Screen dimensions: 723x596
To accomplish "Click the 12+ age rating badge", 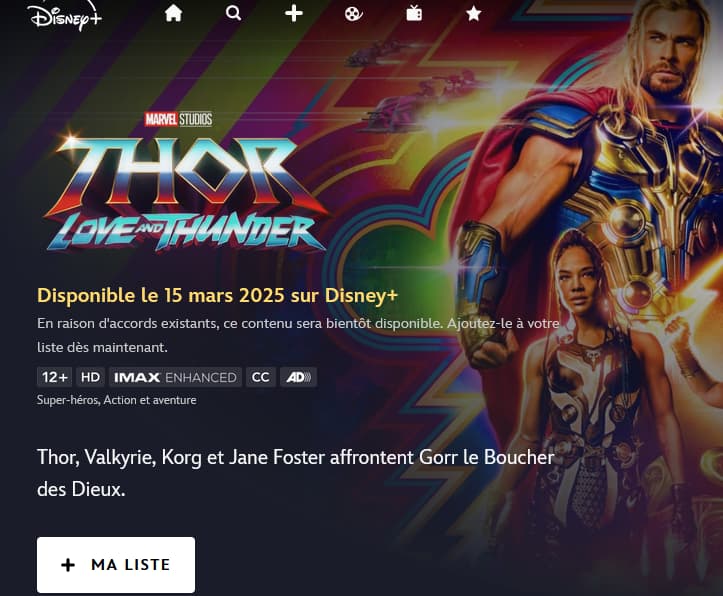I will tap(54, 377).
